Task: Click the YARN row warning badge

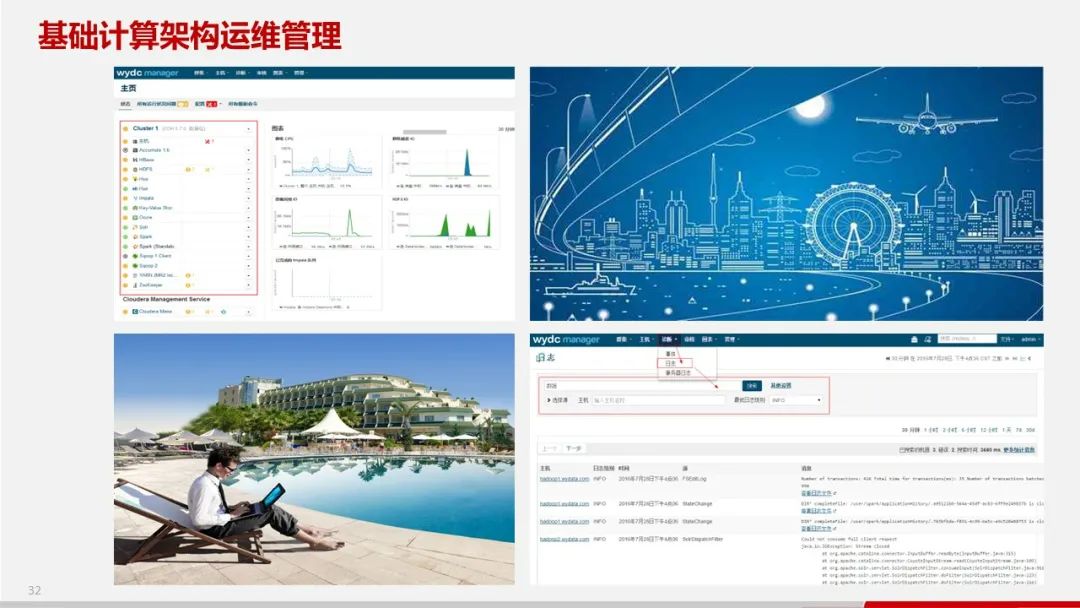Action: point(189,275)
